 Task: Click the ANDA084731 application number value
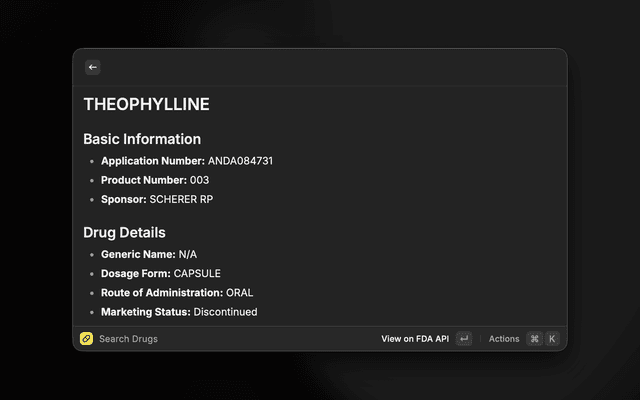pos(241,161)
